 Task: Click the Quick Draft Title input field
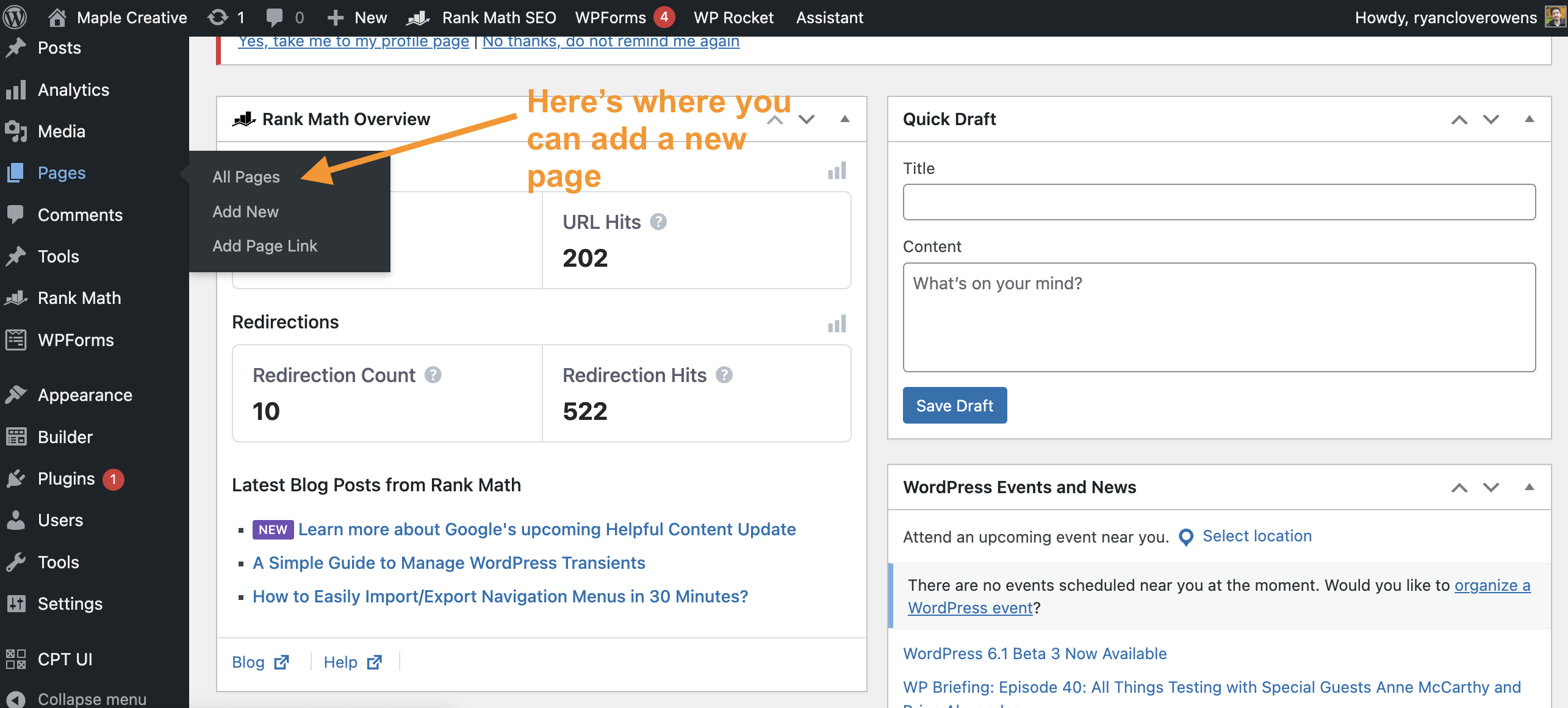click(1218, 202)
